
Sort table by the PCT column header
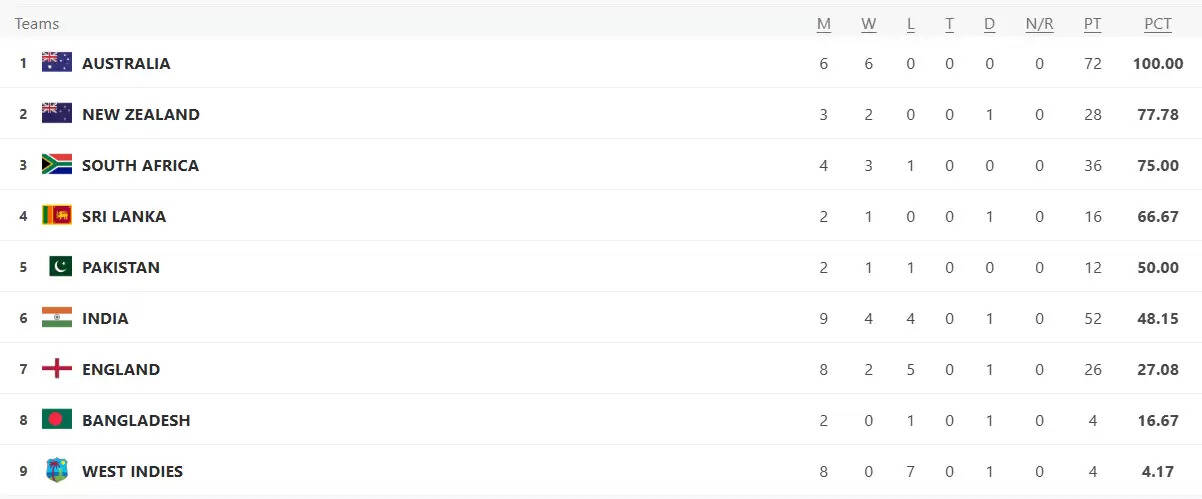coord(1157,24)
